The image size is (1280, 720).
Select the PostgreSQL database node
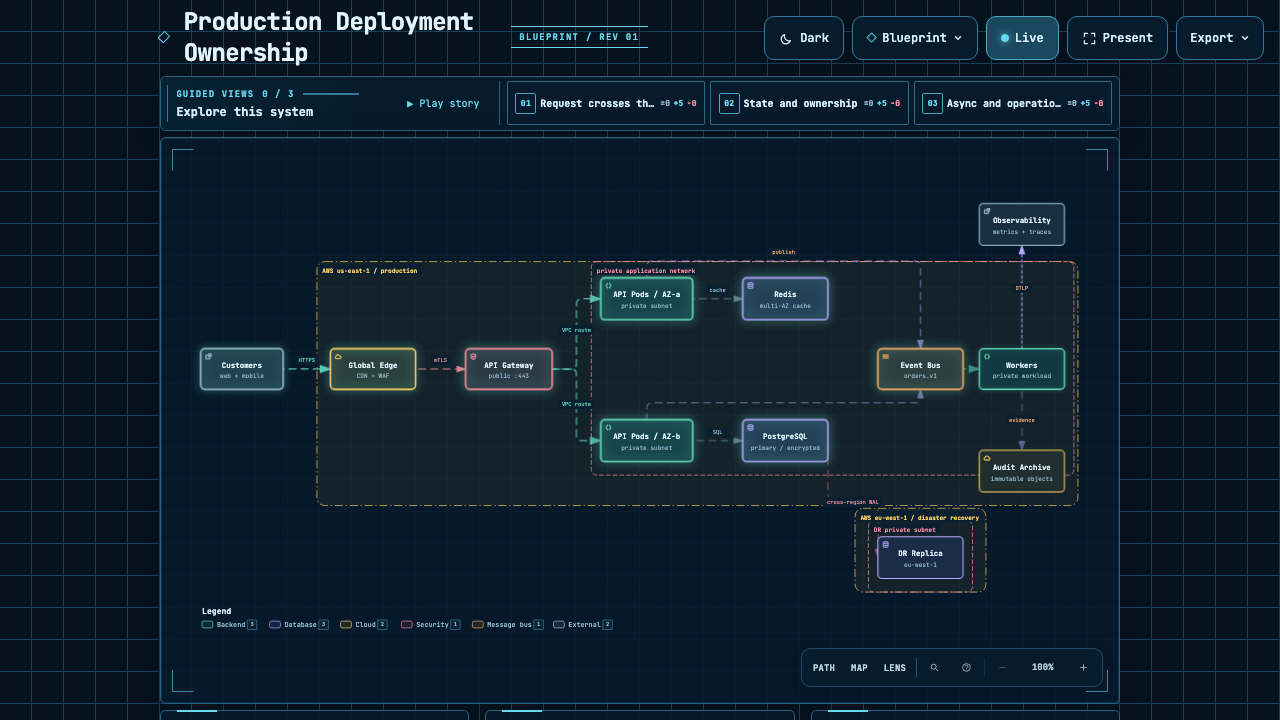click(785, 441)
